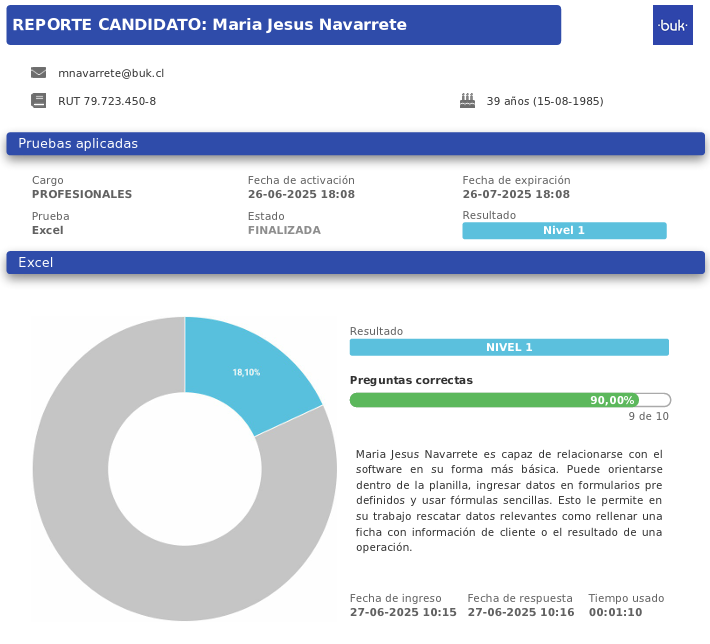Click the birthday cake icon
Image resolution: width=710 pixels, height=644 pixels.
(467, 100)
